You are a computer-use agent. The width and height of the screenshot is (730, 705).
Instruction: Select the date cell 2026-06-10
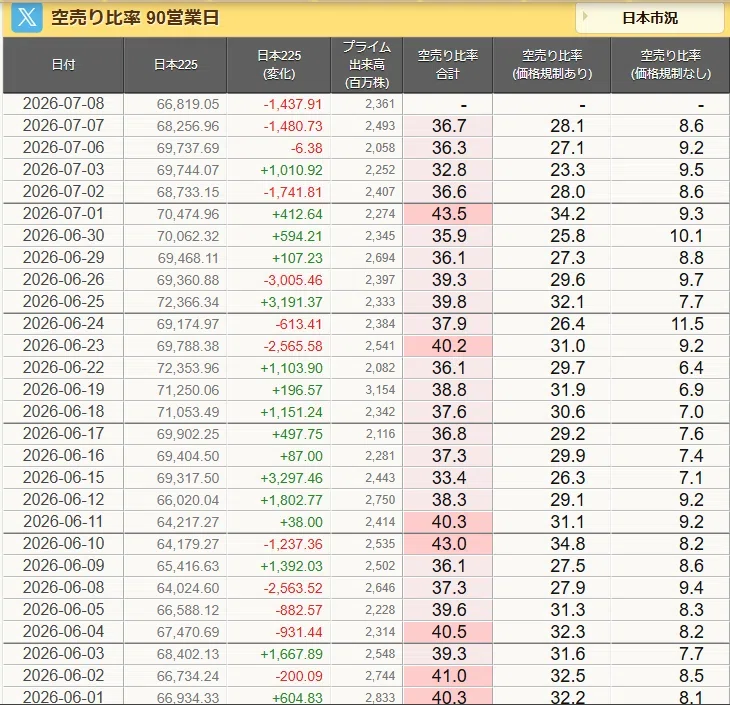coord(63,543)
